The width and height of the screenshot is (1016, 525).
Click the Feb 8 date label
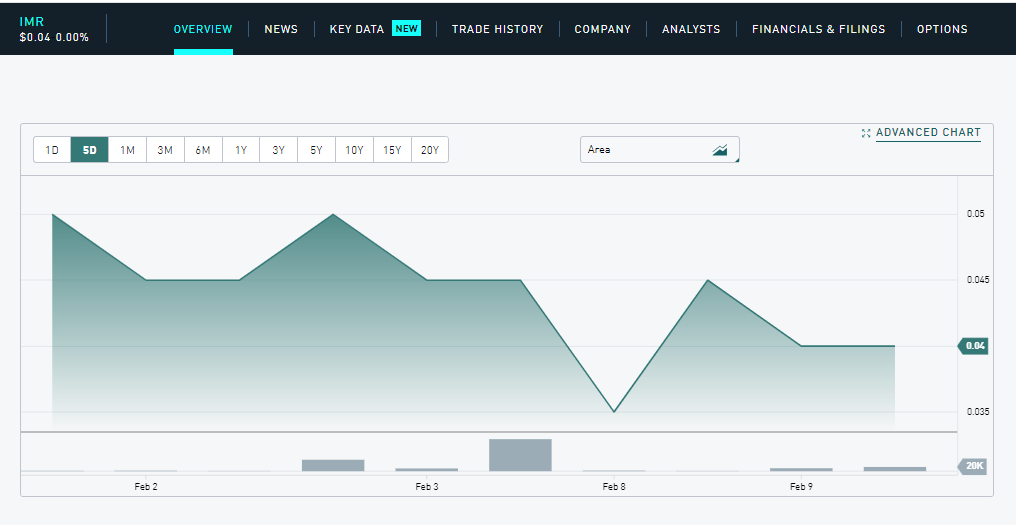coord(614,487)
